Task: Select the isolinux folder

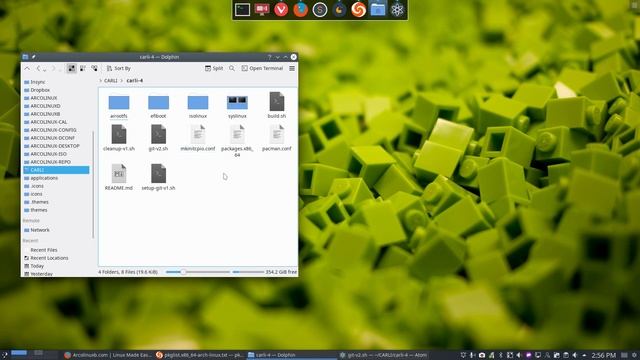Action: click(198, 106)
